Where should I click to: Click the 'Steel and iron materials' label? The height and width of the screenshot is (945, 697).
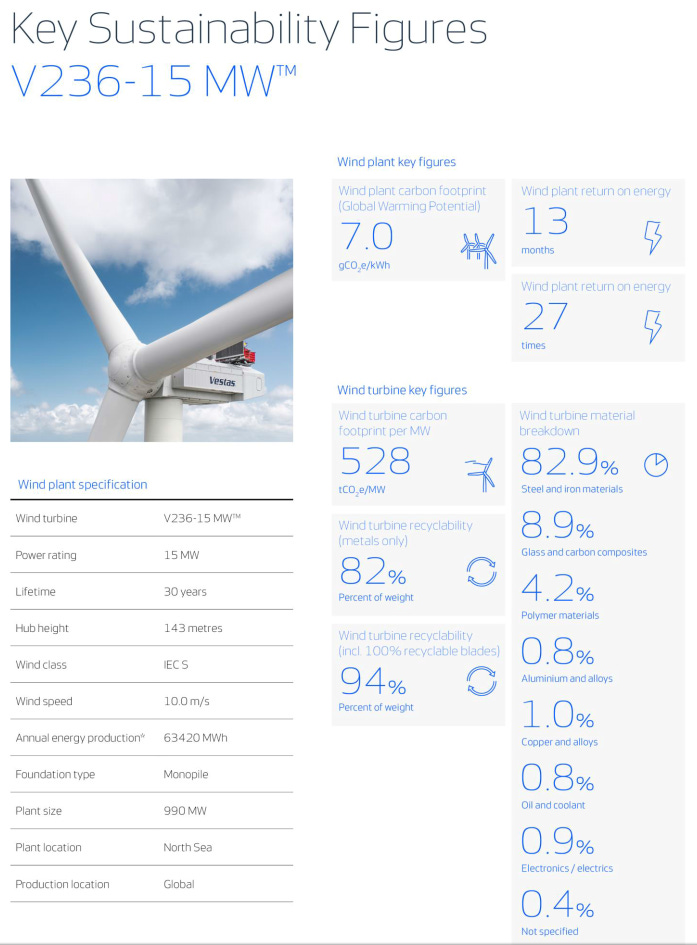[x=572, y=489]
